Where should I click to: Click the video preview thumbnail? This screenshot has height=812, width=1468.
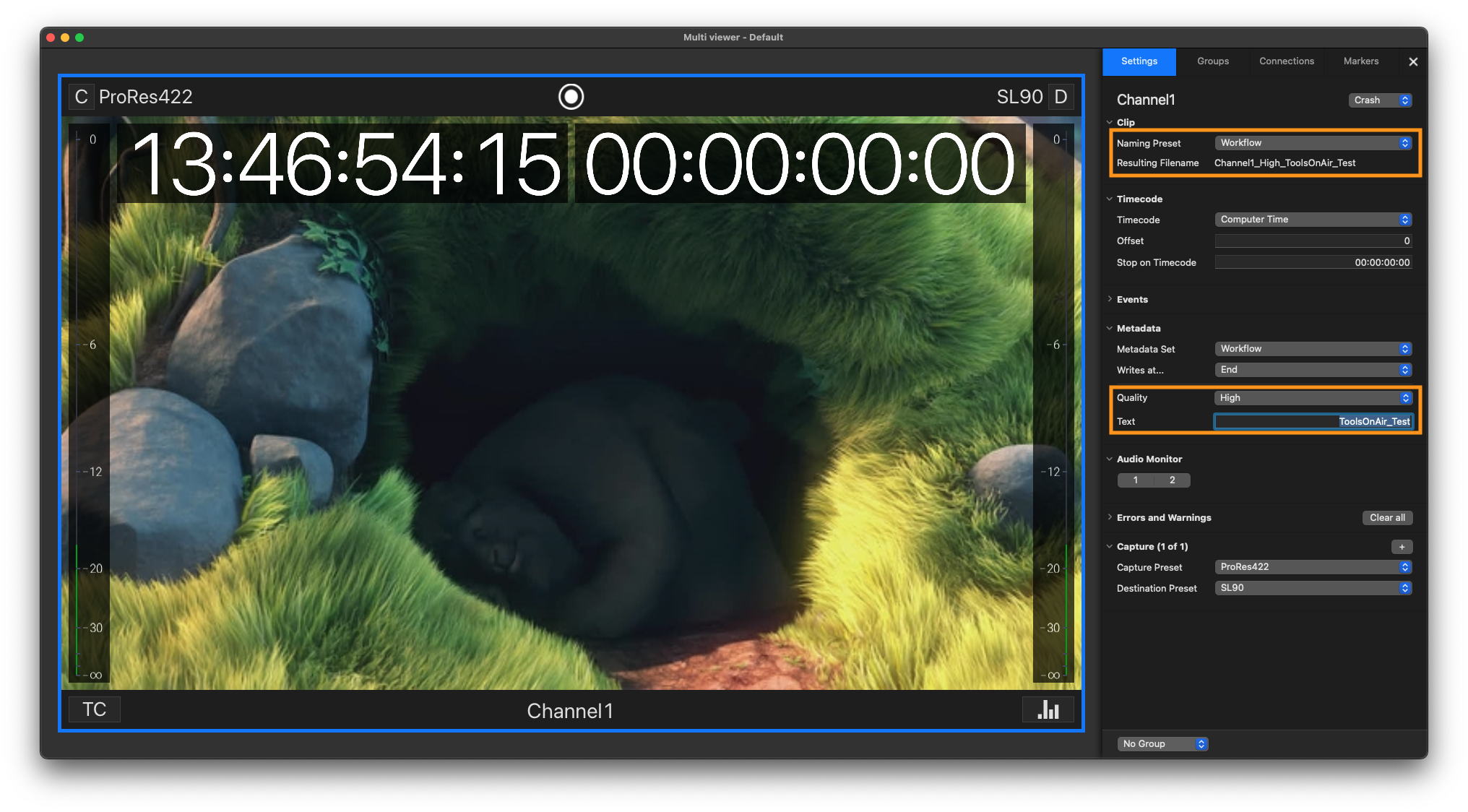click(x=571, y=405)
